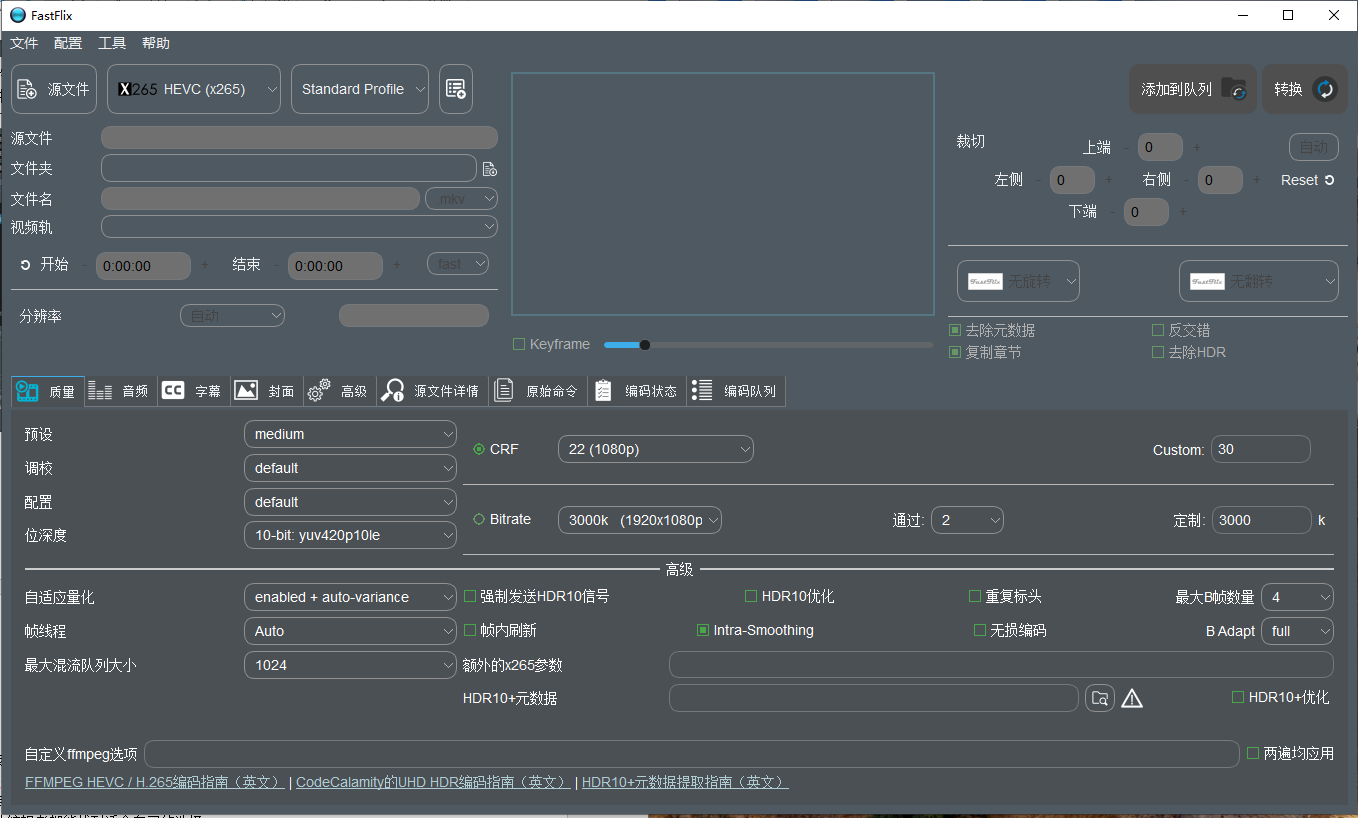Click the HDR10+ metadata file browse icon
Viewport: 1358px width, 818px height.
[1100, 698]
